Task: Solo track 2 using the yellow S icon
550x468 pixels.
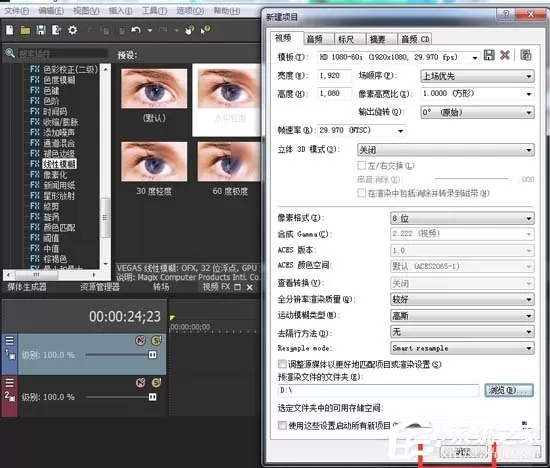Action: click(x=156, y=382)
